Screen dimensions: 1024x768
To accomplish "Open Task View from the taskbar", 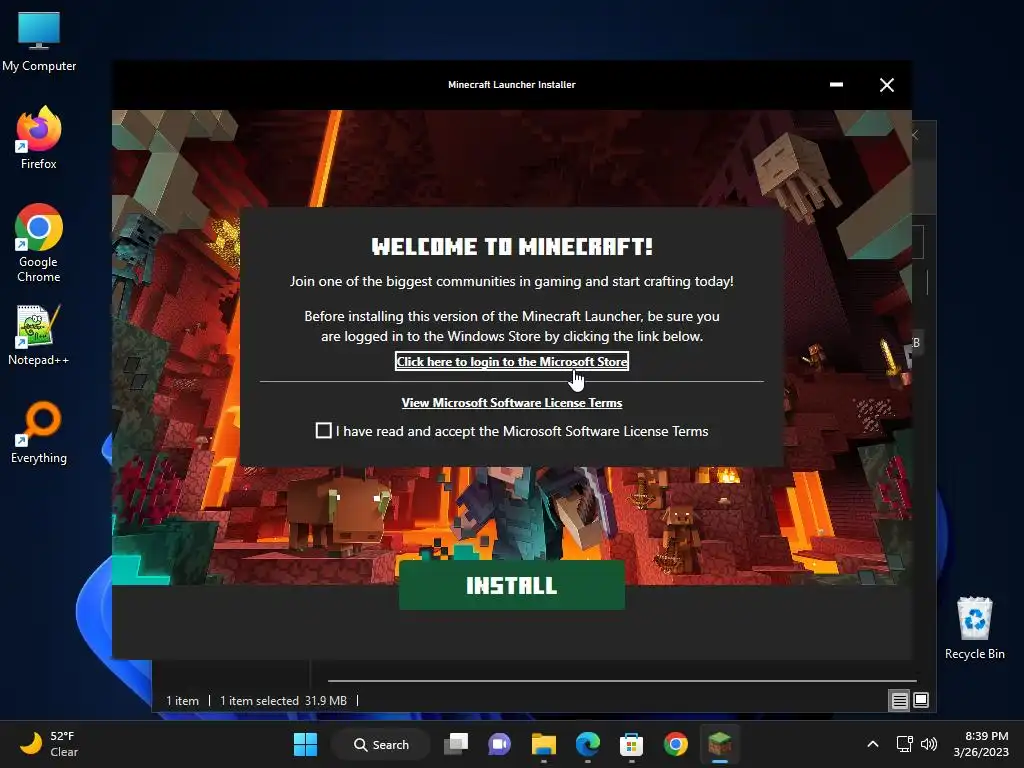I will click(x=456, y=744).
